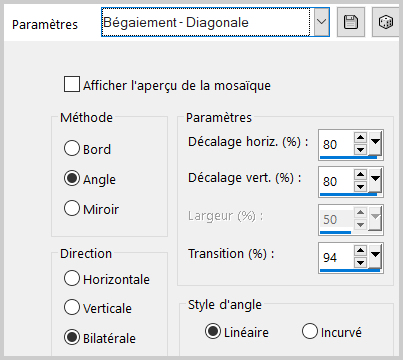Screen dimensions: 403x360
Task: Click the randomize parameters dice icon
Action: pos(386,22)
